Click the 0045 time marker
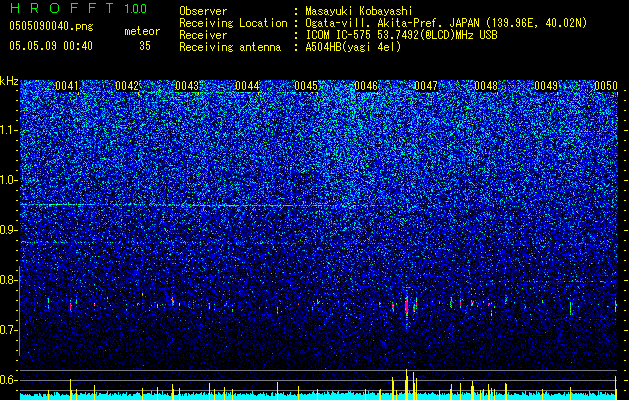Screen dimensions: 629x400 306,86
